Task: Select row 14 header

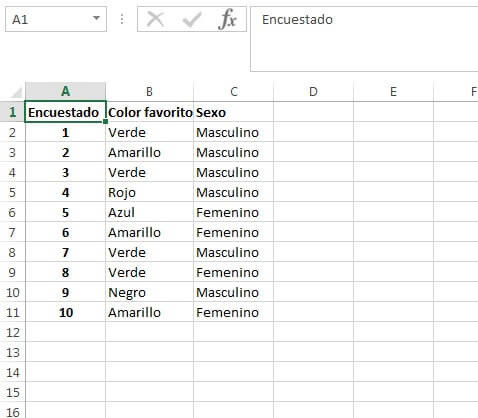Action: [x=13, y=372]
